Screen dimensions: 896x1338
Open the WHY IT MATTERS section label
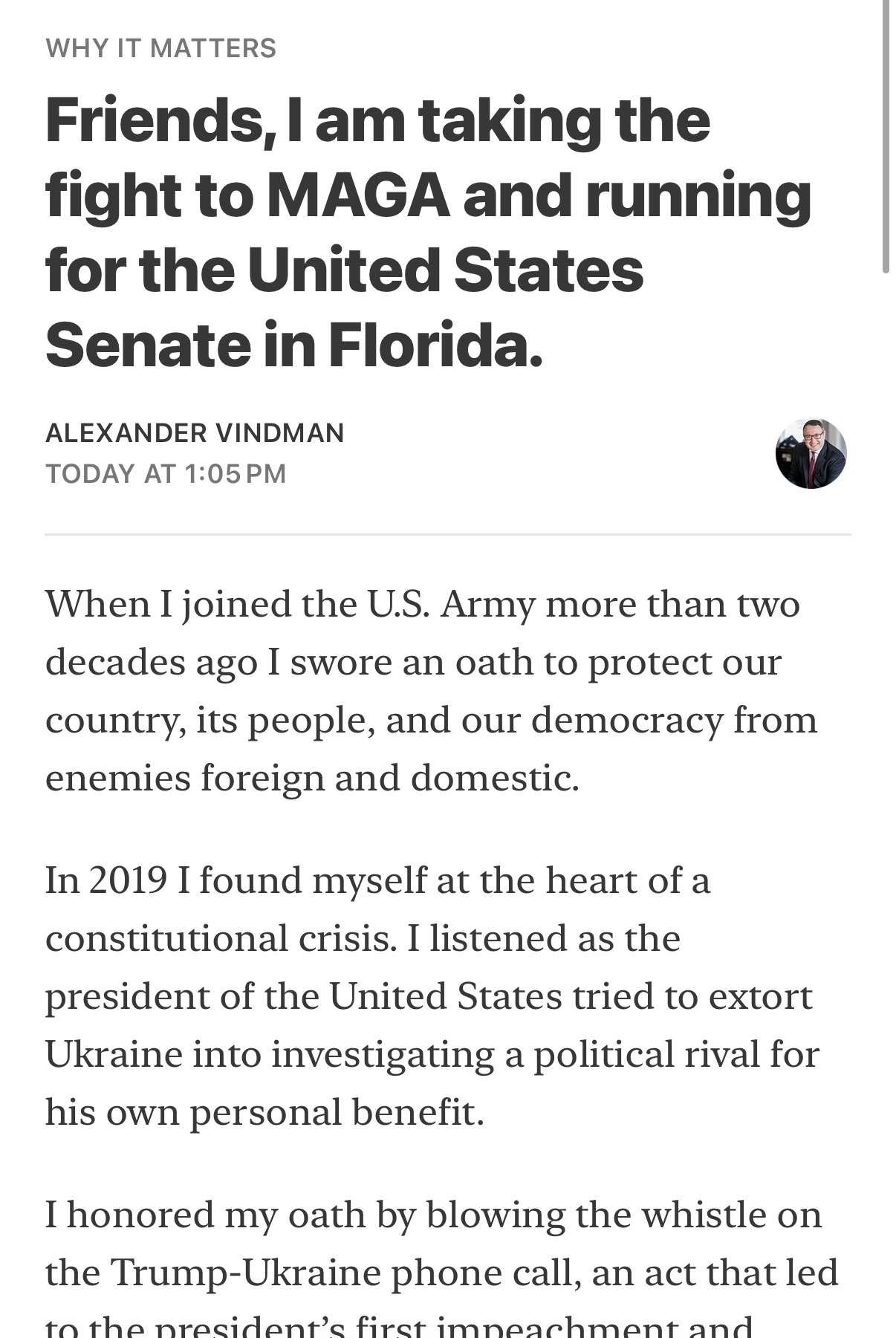(x=160, y=48)
